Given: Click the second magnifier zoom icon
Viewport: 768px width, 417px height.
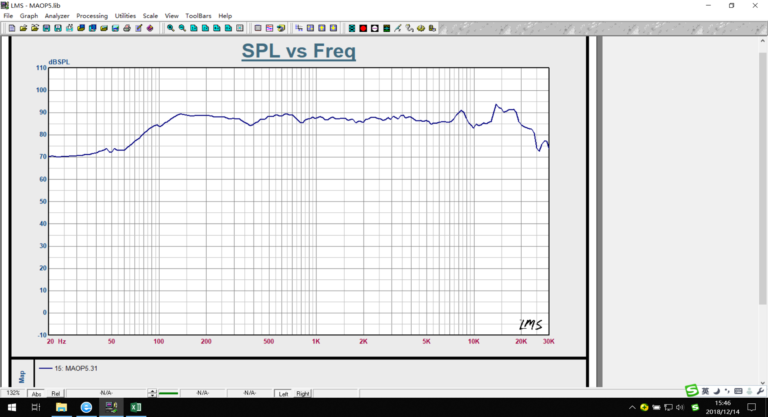Looking at the screenshot, I should [183, 28].
